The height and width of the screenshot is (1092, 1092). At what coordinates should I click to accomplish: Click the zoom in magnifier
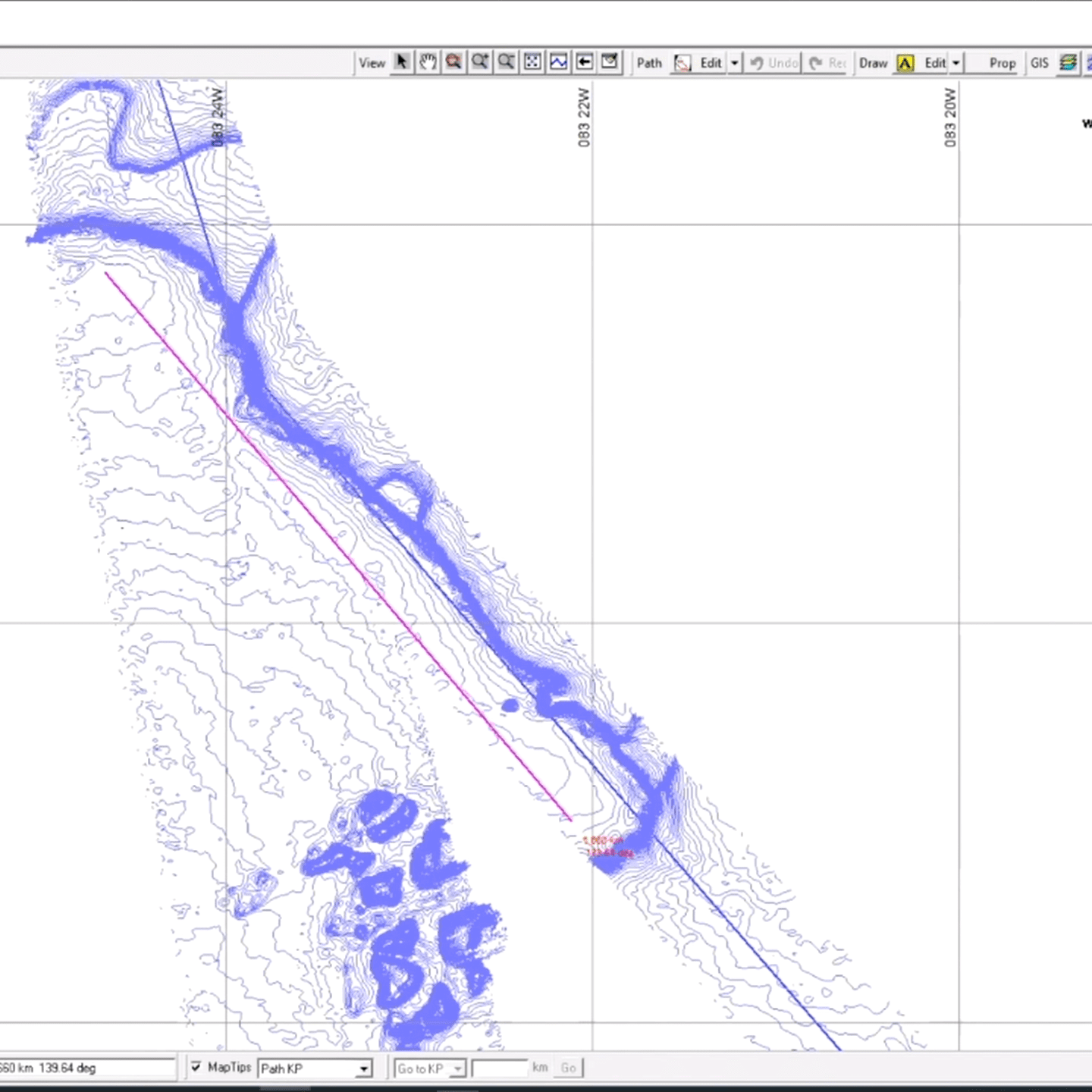click(480, 62)
